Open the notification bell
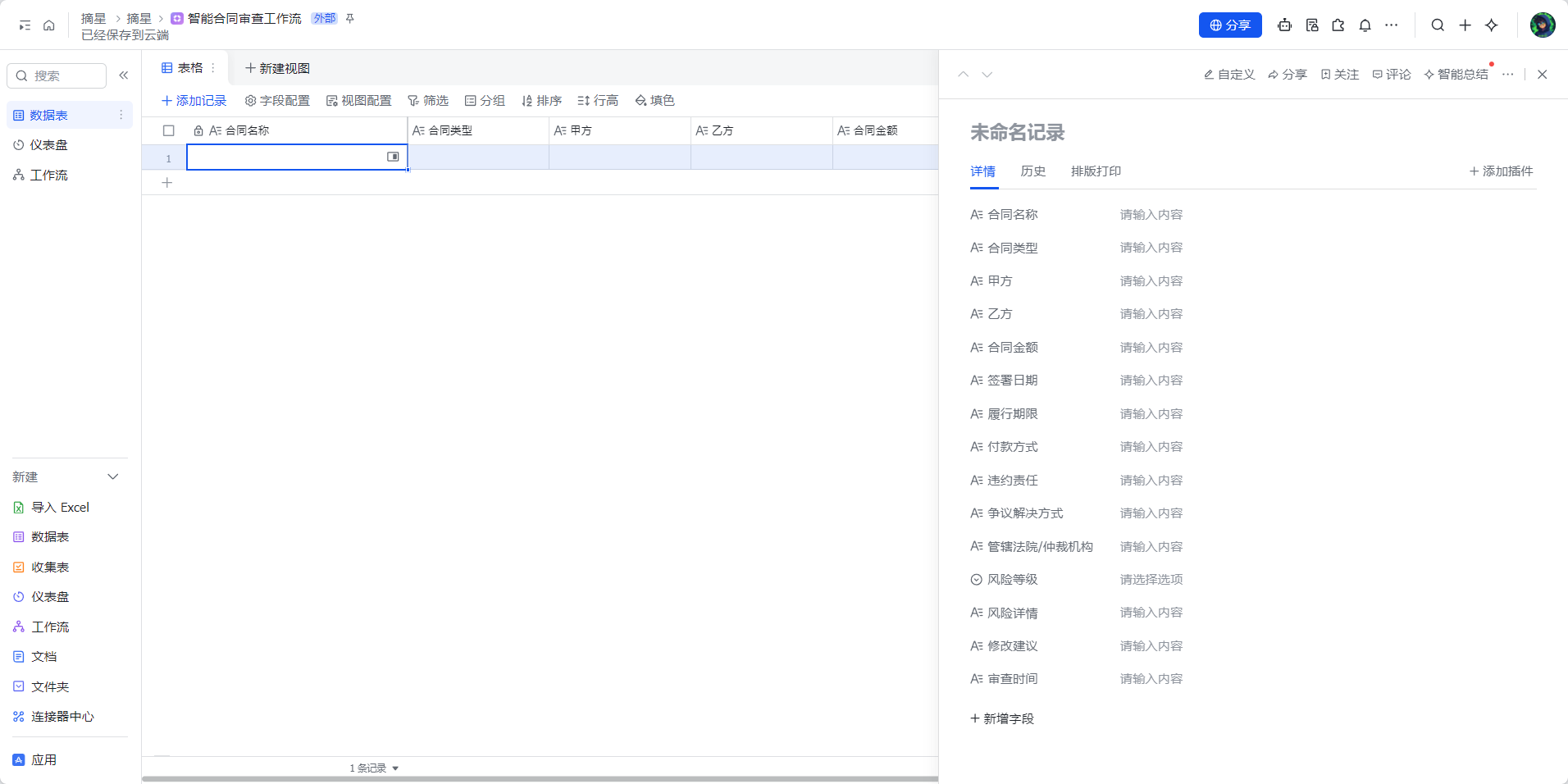The image size is (1568, 784). pyautogui.click(x=1365, y=25)
